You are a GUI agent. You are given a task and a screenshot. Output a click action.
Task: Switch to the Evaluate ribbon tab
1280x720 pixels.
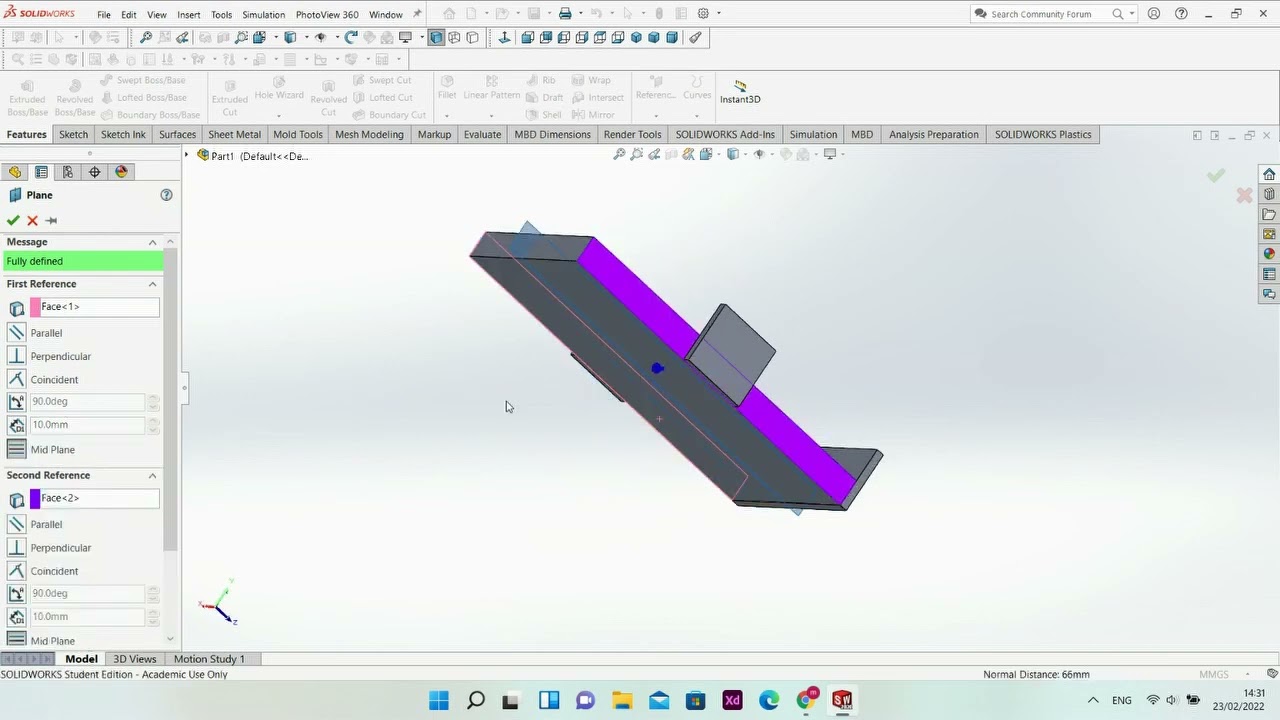coord(482,134)
